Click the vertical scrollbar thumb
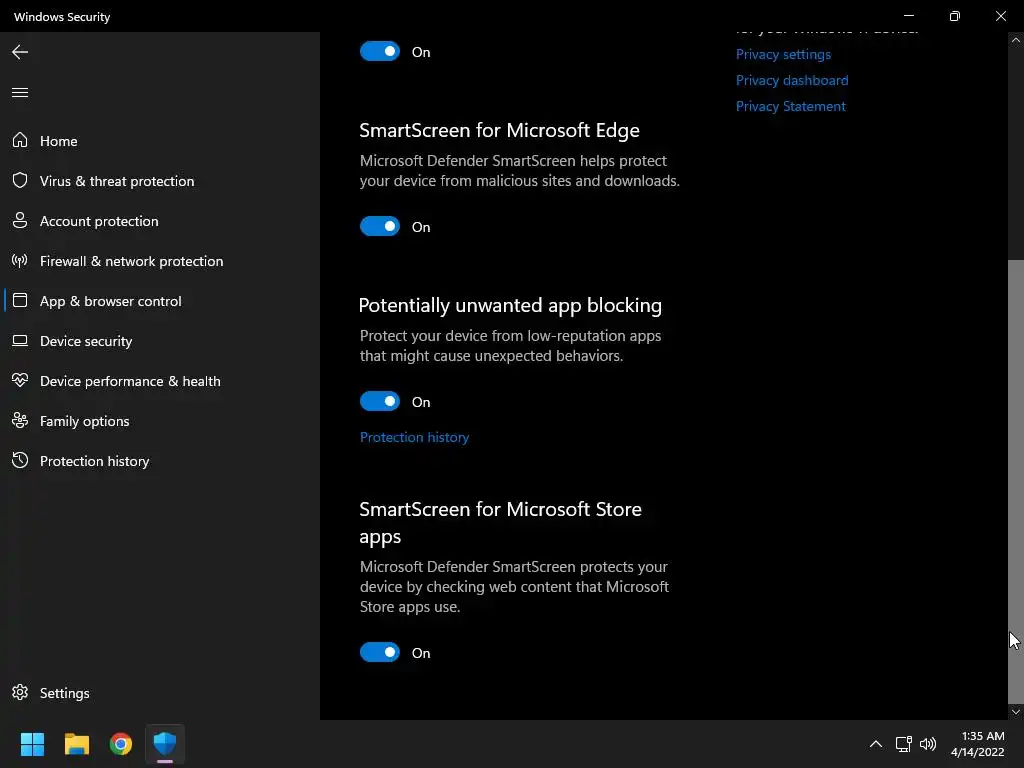 (1016, 481)
